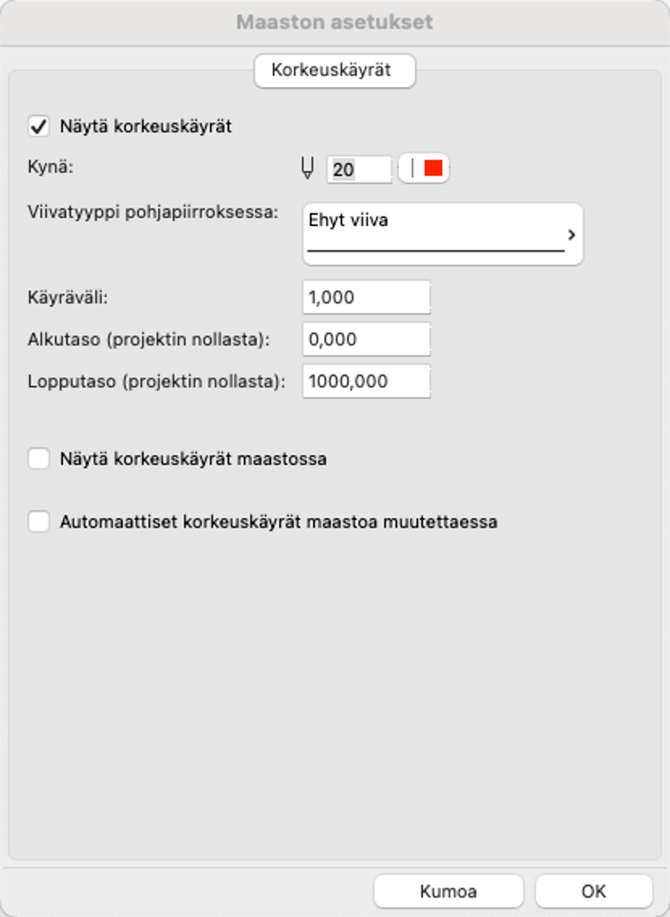Disable the Näytä korkeuskäyrät checkbox
Image resolution: width=670 pixels, height=917 pixels.
pos(40,127)
